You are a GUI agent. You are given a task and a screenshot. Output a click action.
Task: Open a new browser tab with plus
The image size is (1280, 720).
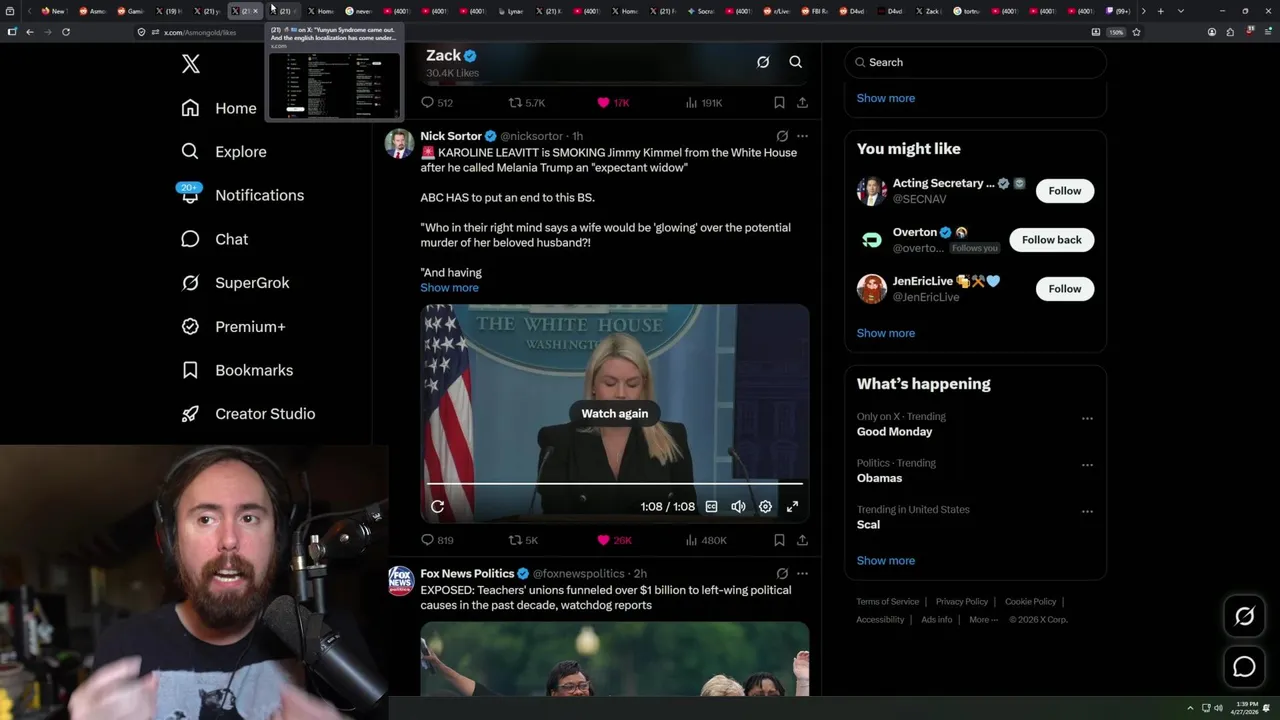[x=1160, y=11]
